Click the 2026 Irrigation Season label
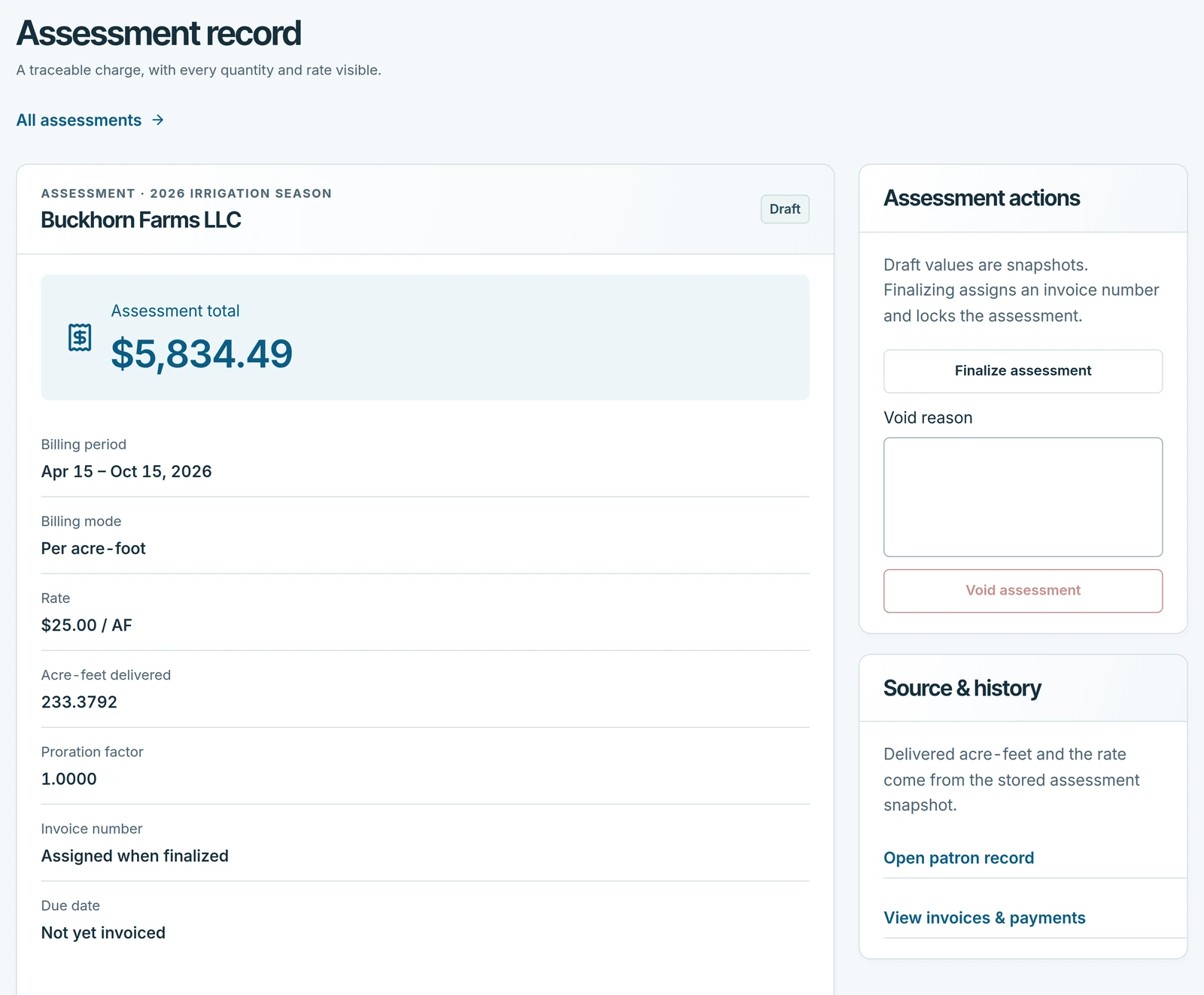 pyautogui.click(x=241, y=193)
